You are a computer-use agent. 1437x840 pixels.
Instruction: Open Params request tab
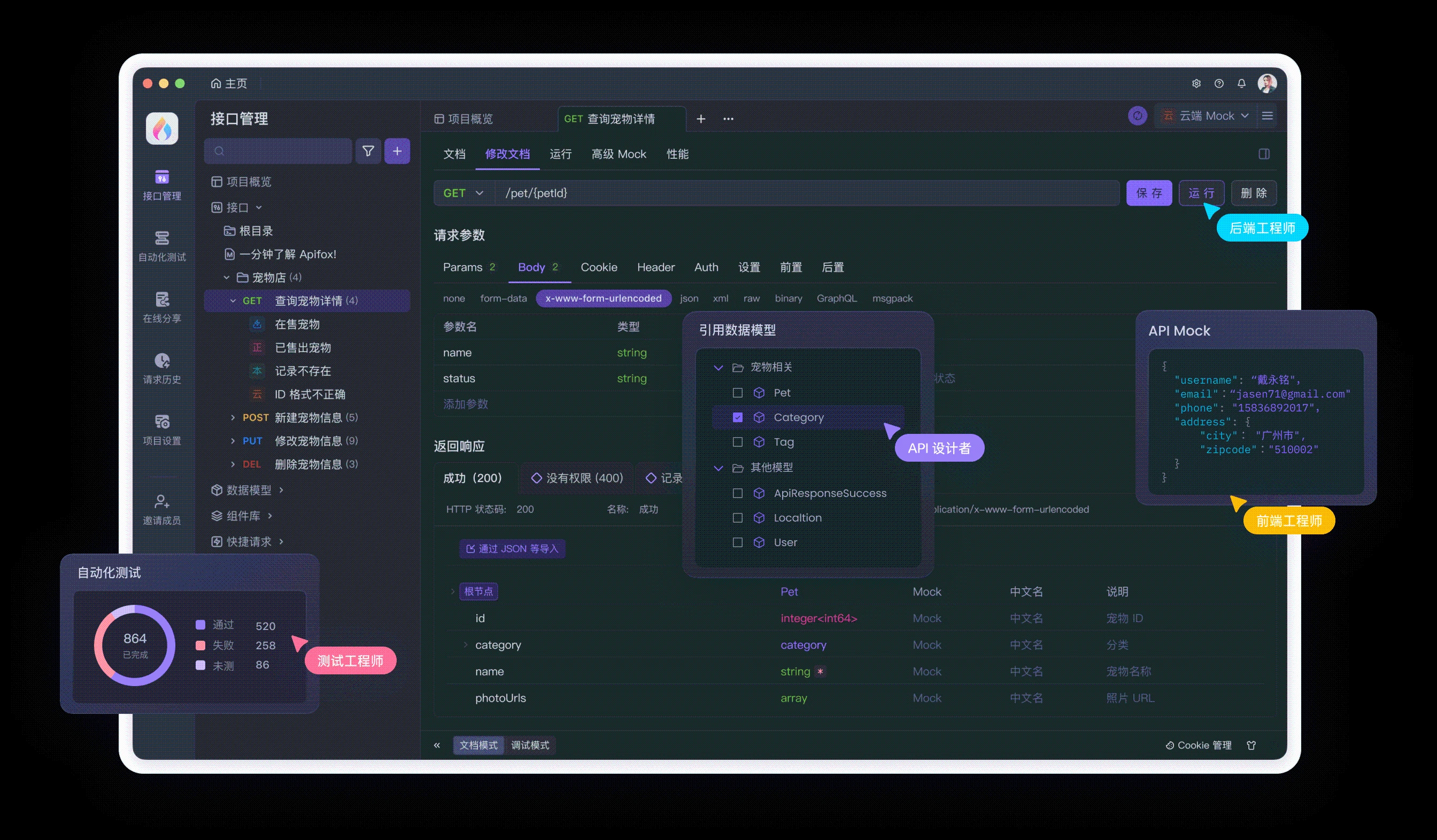[469, 267]
